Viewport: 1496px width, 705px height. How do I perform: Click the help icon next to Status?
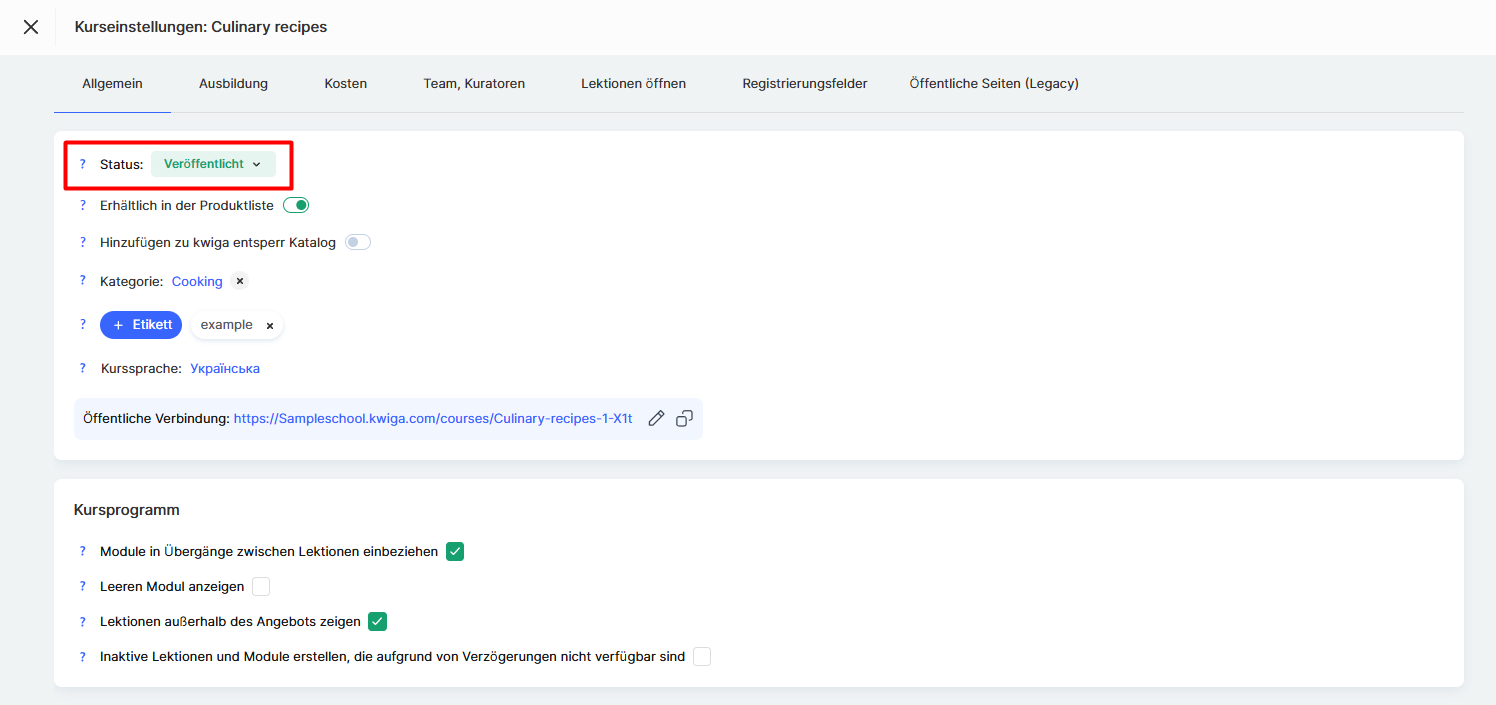point(83,164)
